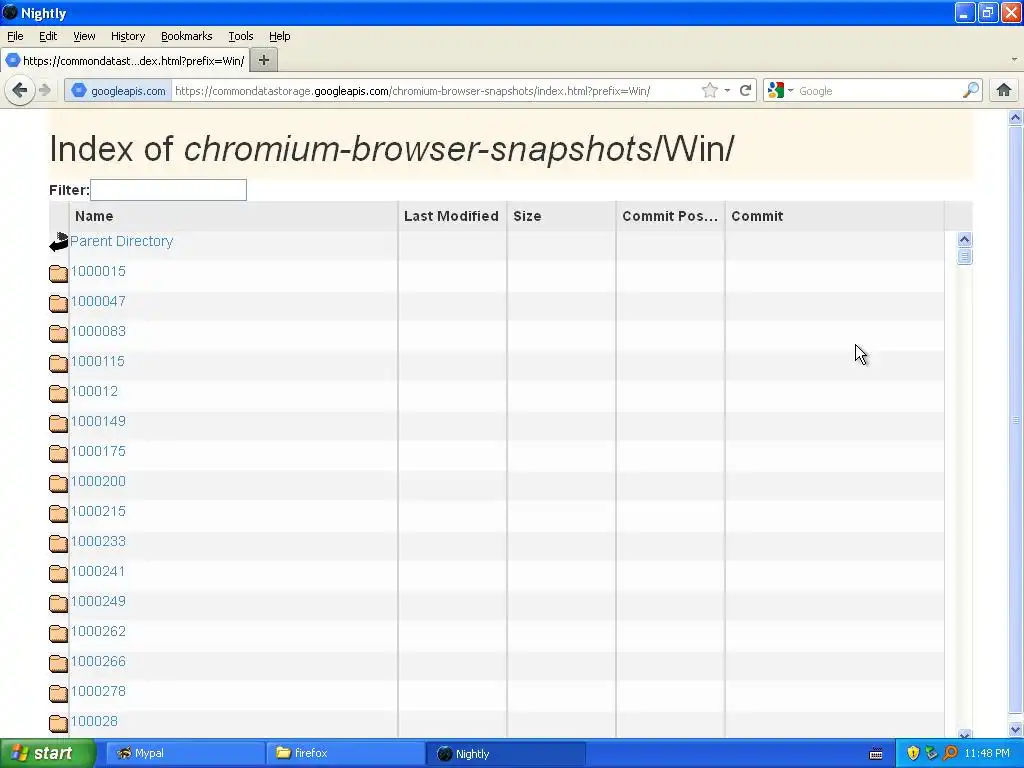Open a new tab with plus button
This screenshot has height=768, width=1024.
pyautogui.click(x=264, y=60)
